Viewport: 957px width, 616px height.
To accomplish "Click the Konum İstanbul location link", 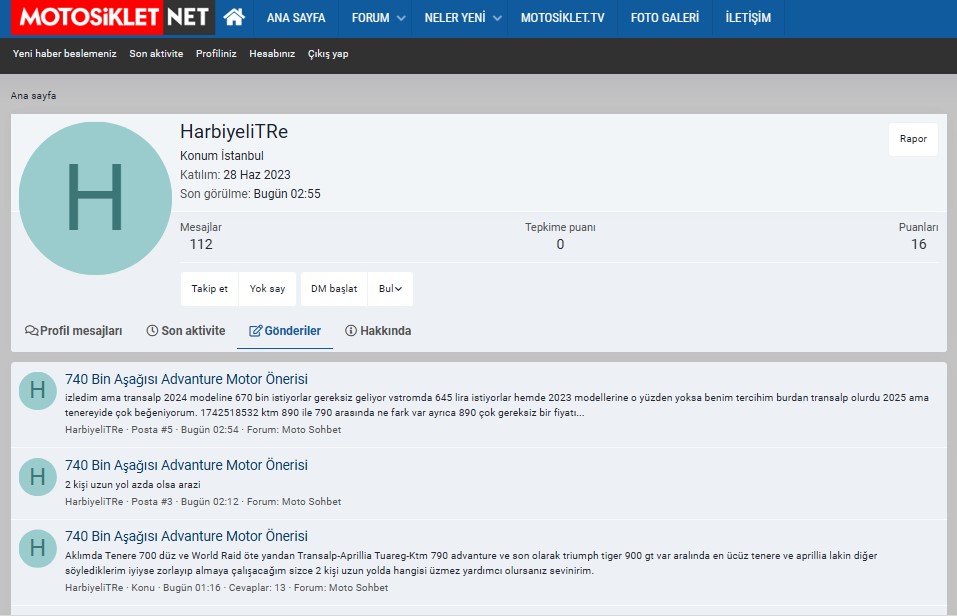I will [x=242, y=156].
